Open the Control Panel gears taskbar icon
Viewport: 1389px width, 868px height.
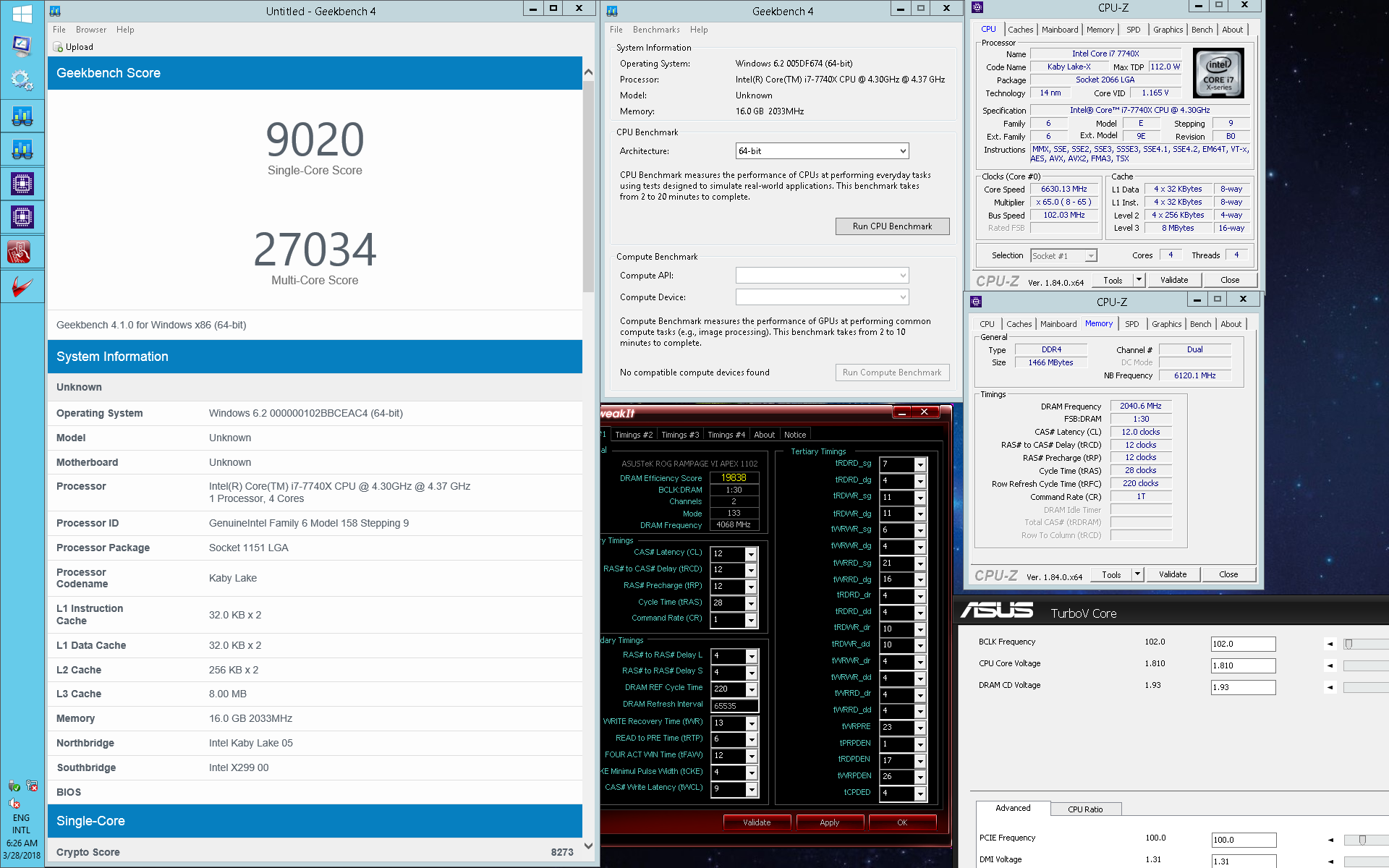(22, 80)
